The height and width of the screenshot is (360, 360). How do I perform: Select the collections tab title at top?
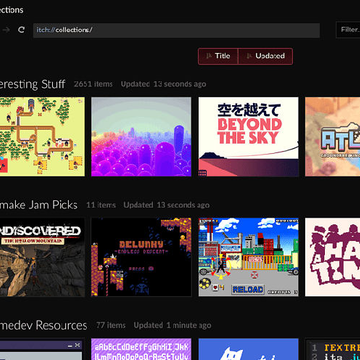coord(12,10)
